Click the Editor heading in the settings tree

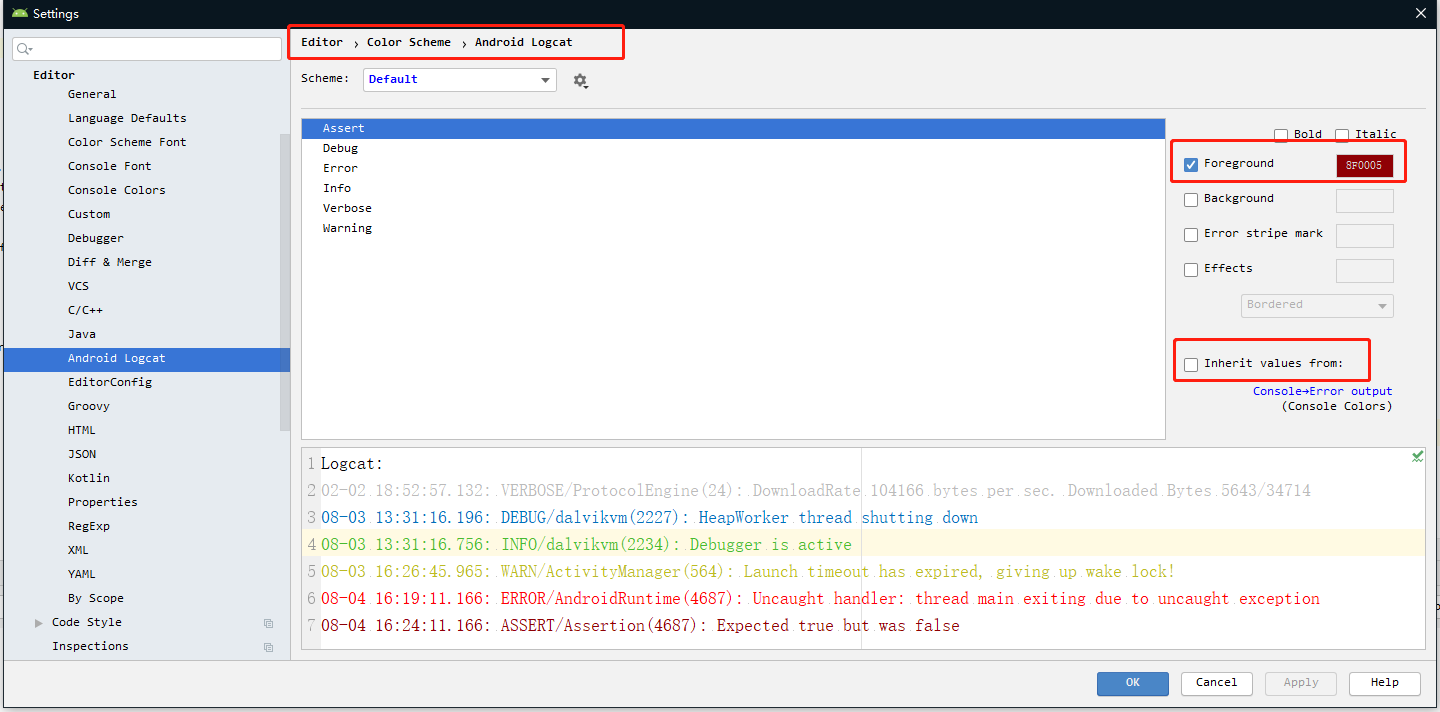coord(54,75)
